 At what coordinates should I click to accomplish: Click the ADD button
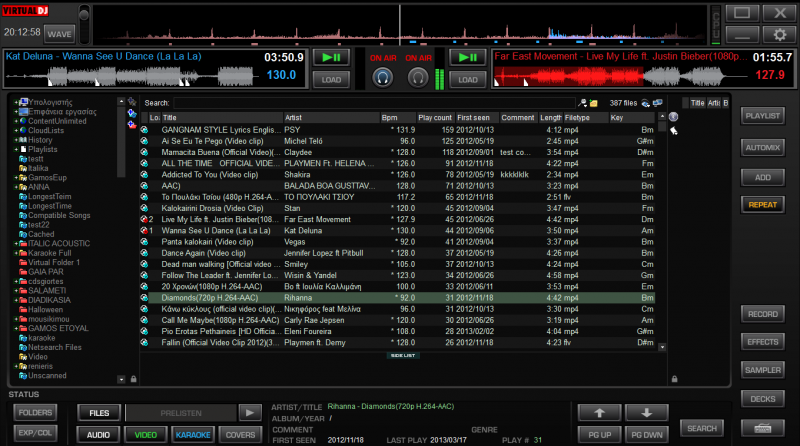point(763,177)
